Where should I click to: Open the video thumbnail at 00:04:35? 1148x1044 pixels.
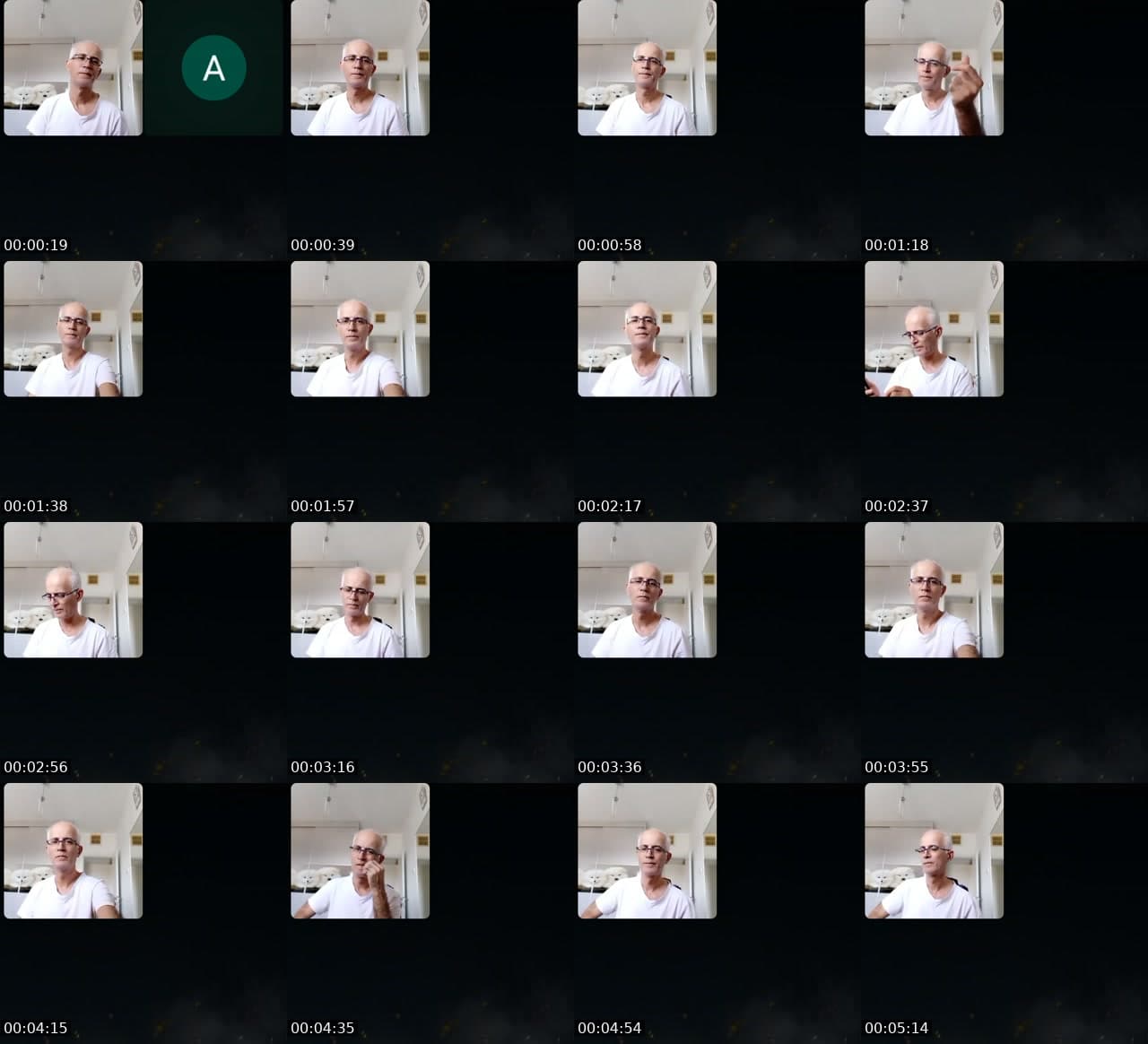coord(360,850)
